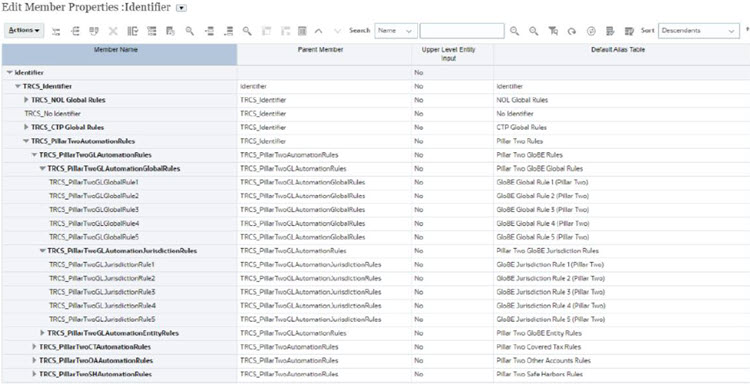Open the Sort Descendants dropdown
Viewport: 750px width, 387px height.
click(699, 31)
